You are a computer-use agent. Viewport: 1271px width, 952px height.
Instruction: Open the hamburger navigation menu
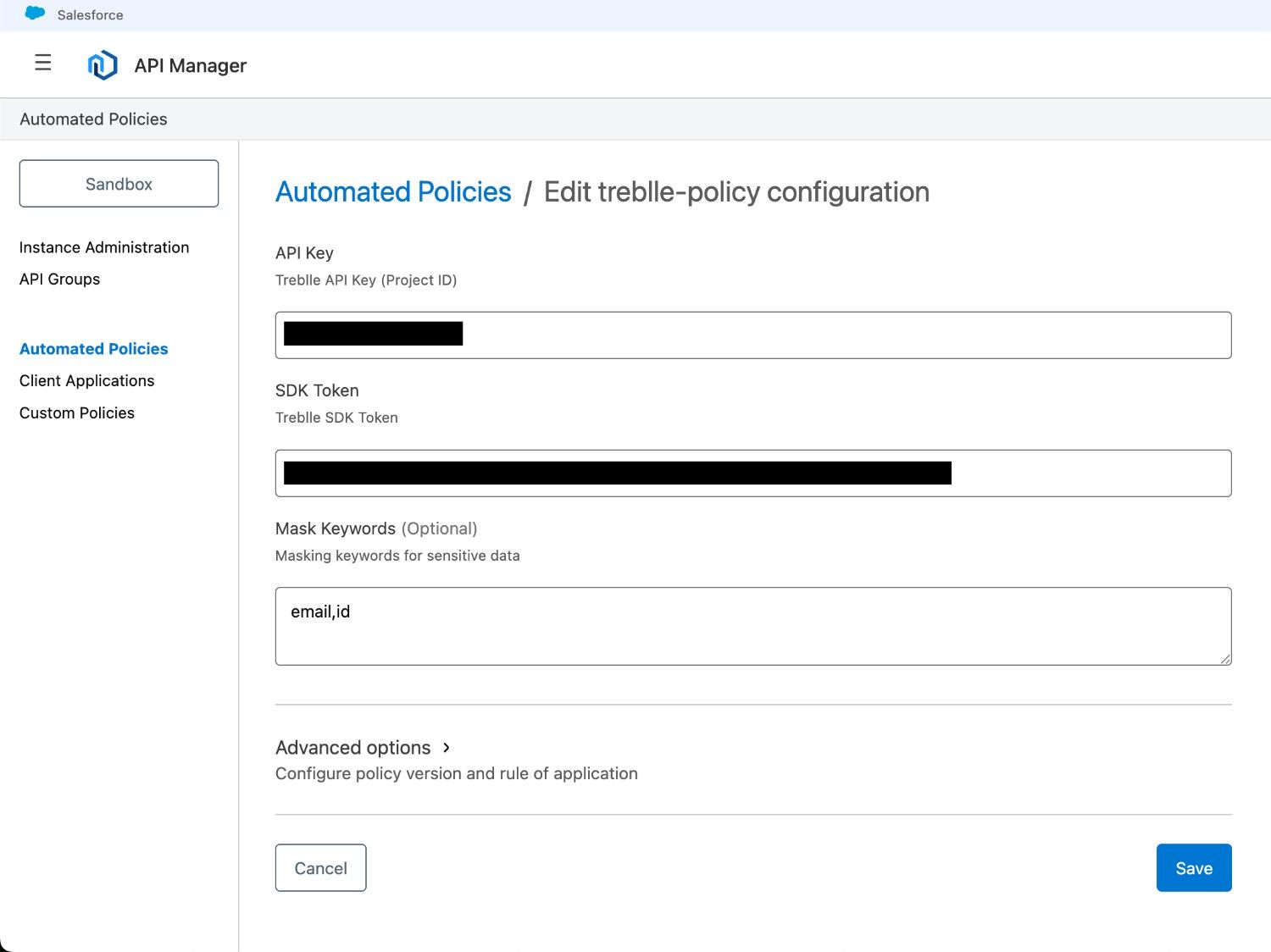[42, 63]
